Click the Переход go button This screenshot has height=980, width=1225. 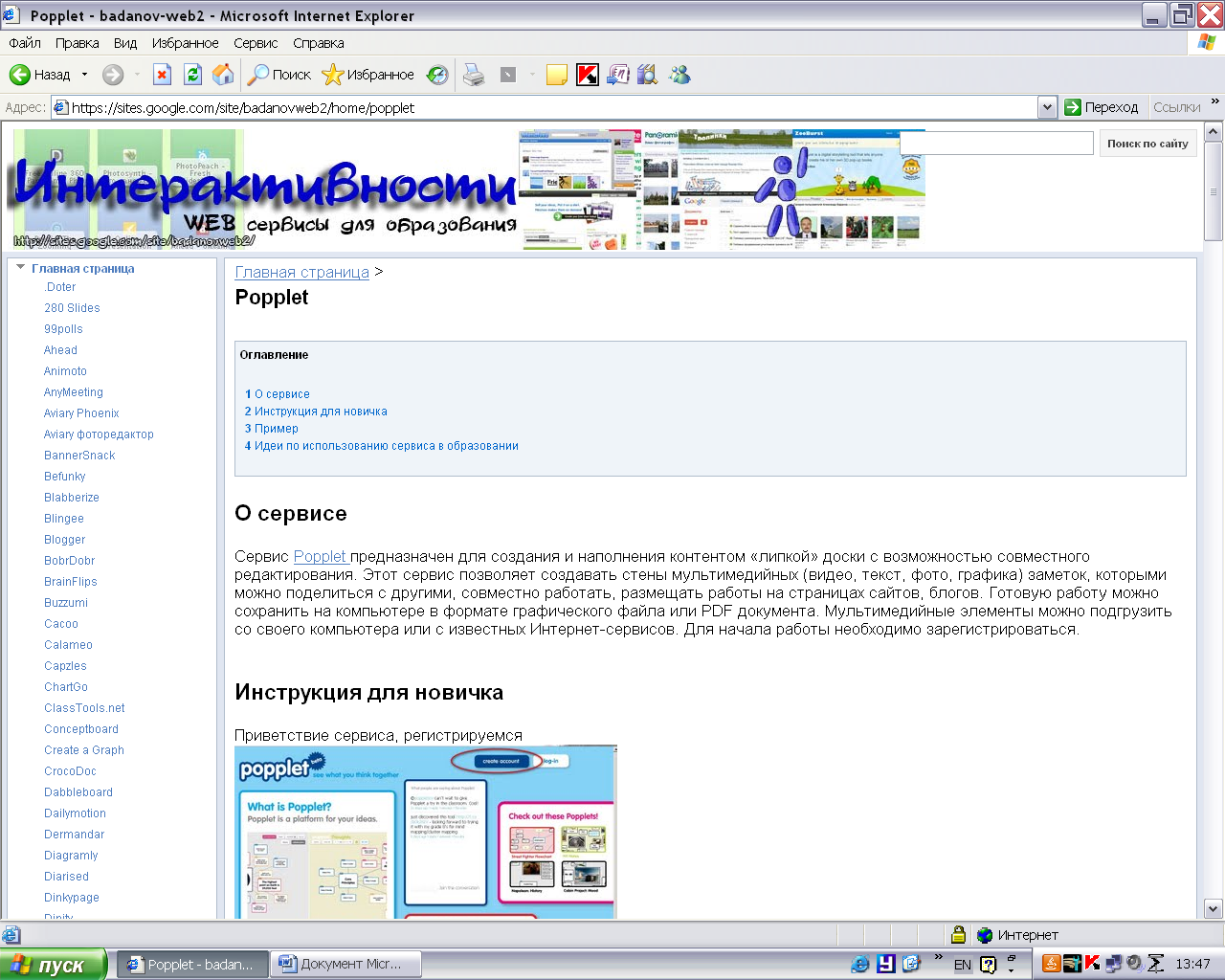click(1102, 107)
